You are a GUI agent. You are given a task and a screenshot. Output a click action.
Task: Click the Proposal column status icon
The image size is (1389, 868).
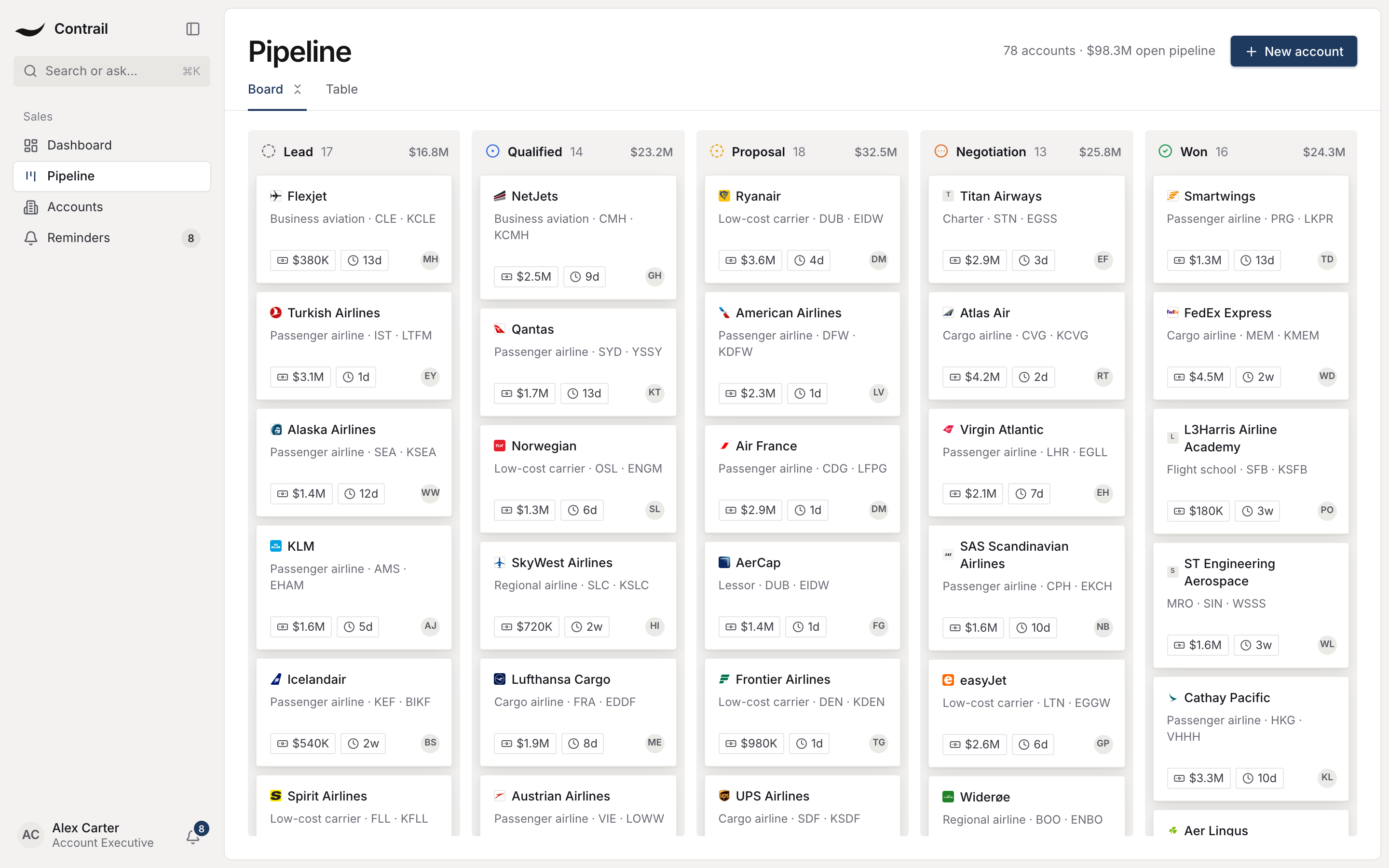pos(717,151)
